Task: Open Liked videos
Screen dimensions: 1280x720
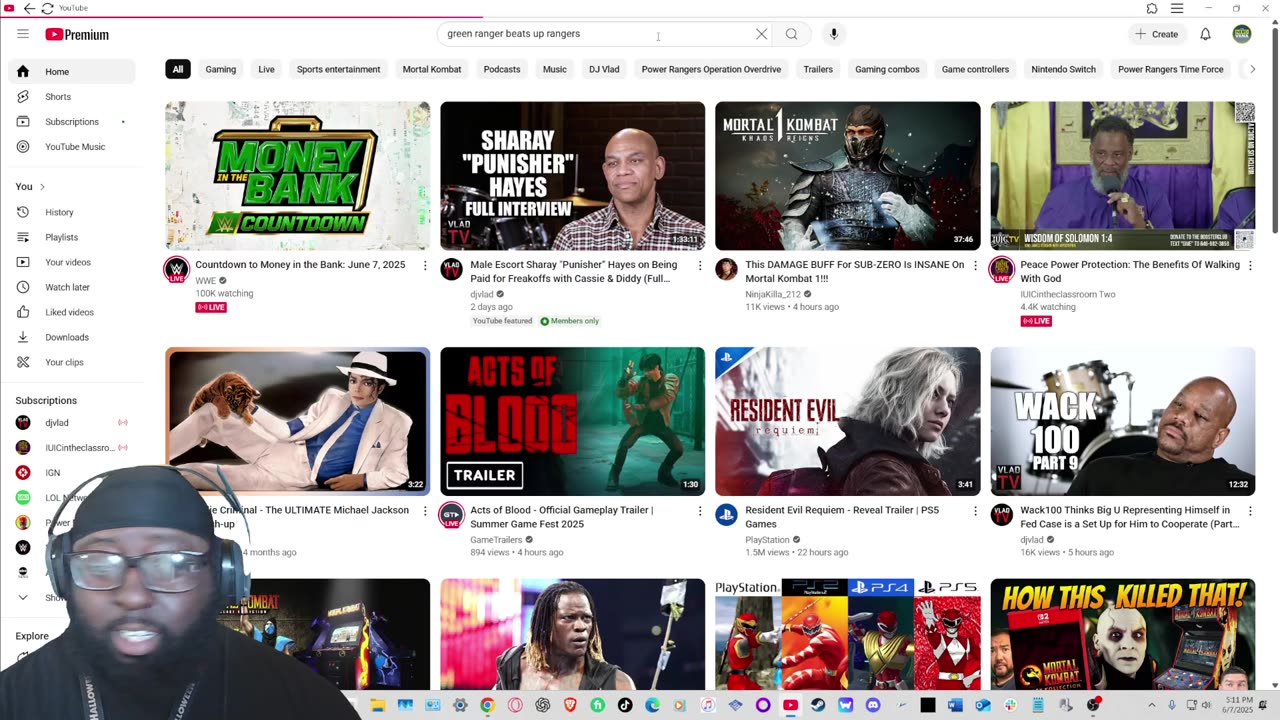Action: (71, 312)
